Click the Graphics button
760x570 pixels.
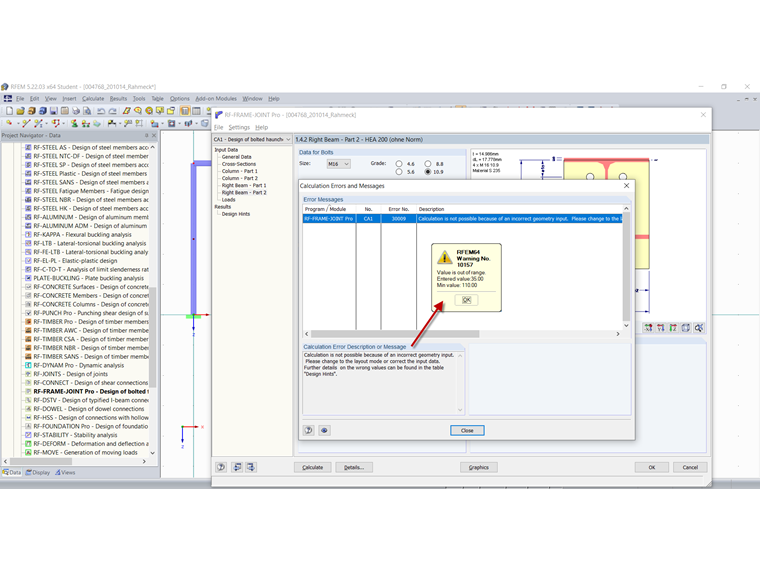(x=479, y=467)
